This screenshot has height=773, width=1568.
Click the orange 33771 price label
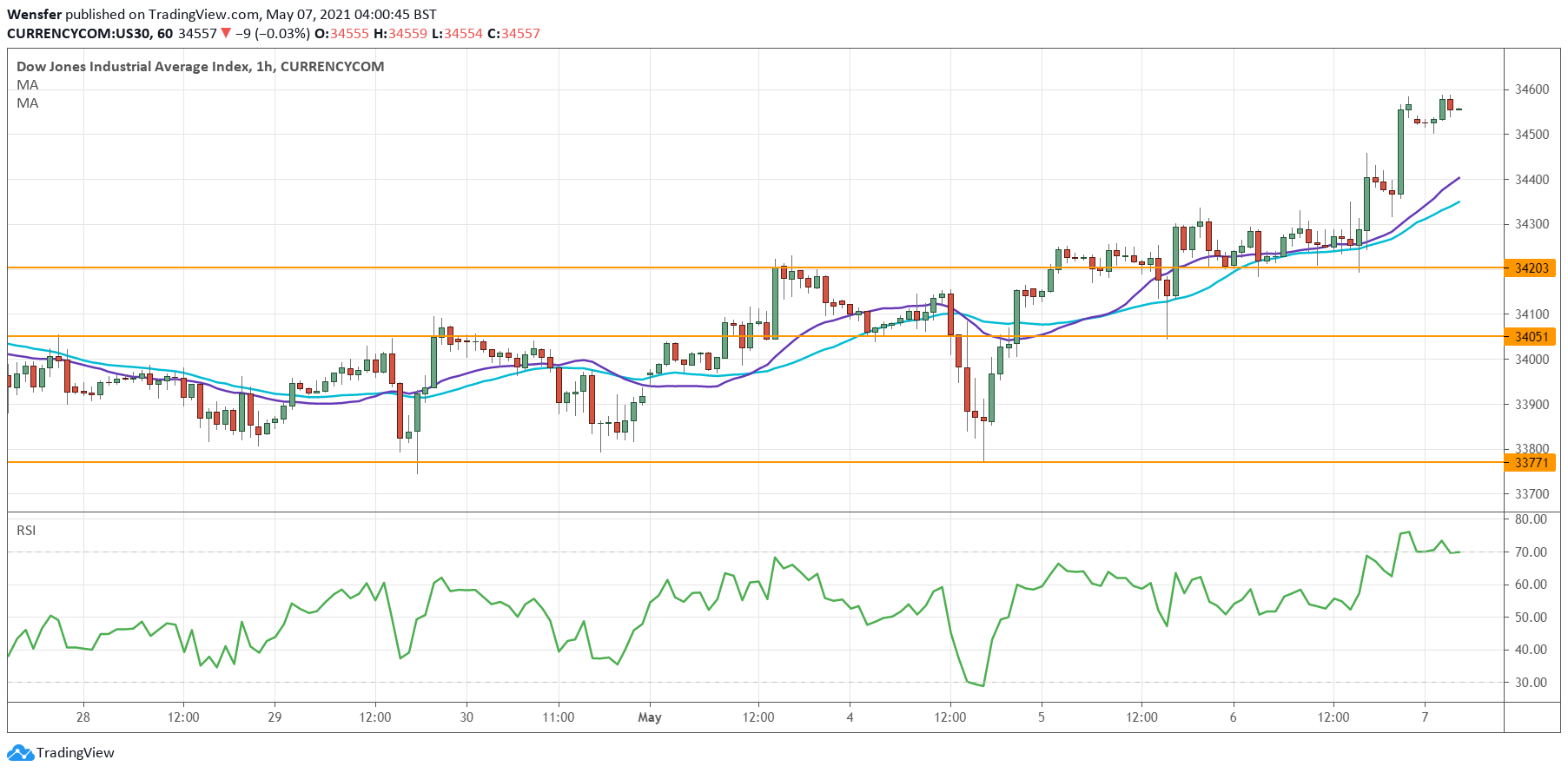pos(1531,463)
